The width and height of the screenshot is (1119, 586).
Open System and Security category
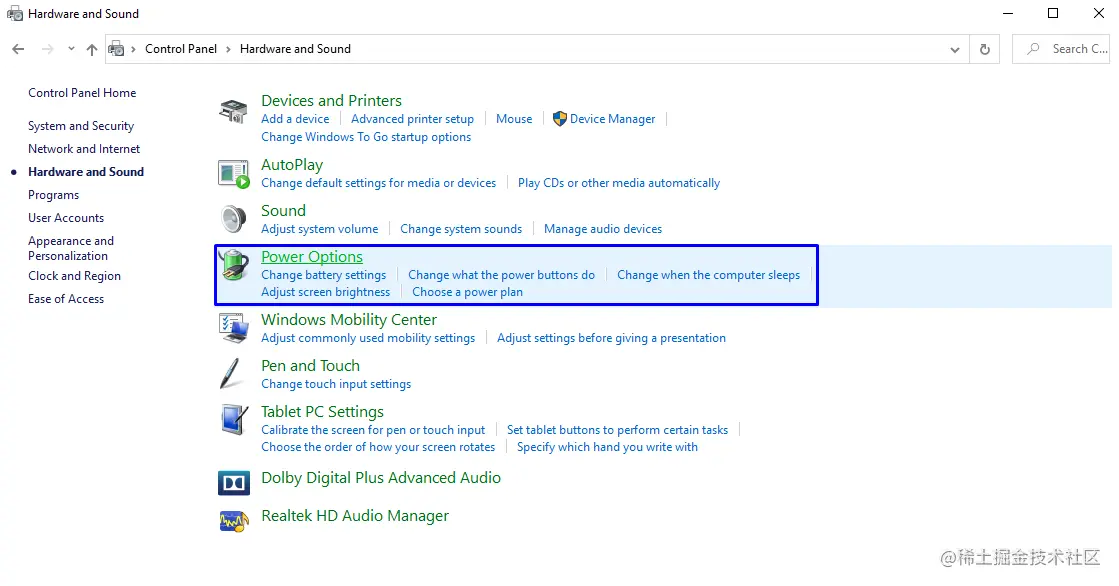point(81,126)
